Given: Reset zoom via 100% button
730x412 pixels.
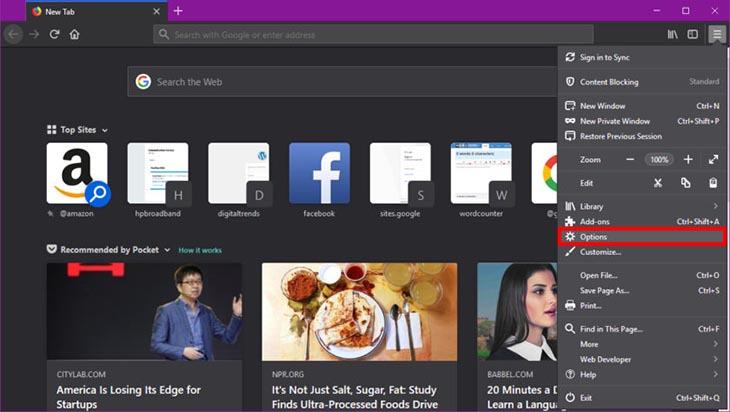Looking at the screenshot, I should click(x=659, y=160).
